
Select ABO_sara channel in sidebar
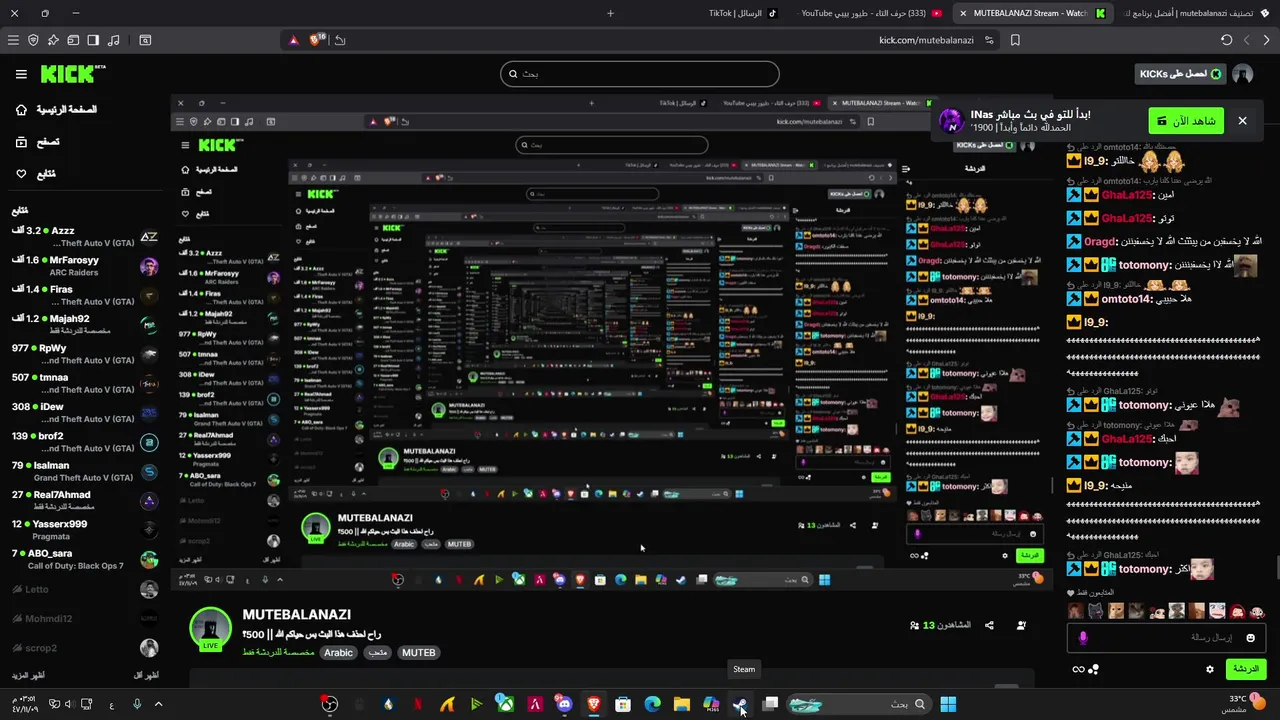85,559
